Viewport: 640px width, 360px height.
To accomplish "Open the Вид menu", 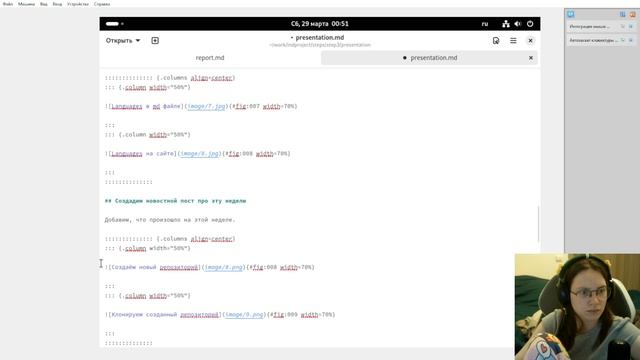I will (x=44, y=4).
